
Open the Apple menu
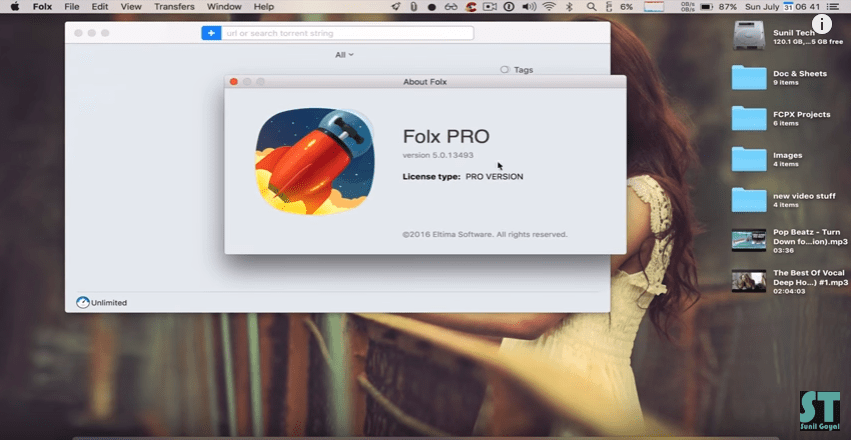coord(14,7)
